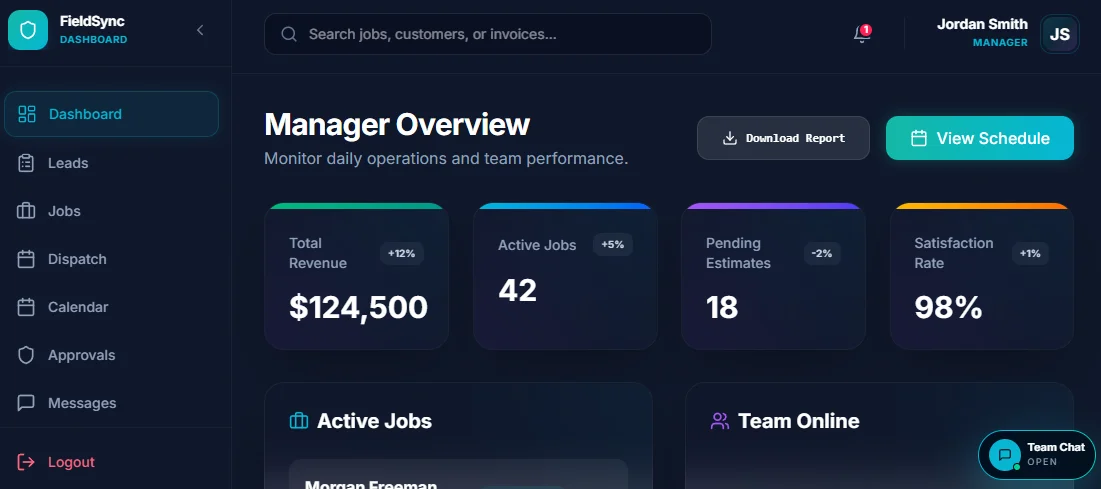The height and width of the screenshot is (489, 1101).
Task: Open the Total Revenue card
Action: coord(356,276)
